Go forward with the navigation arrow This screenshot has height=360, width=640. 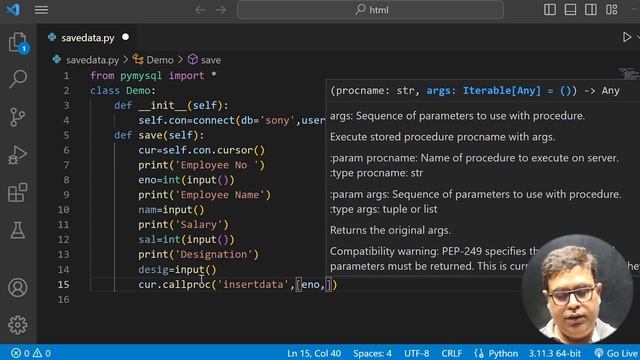pyautogui.click(x=221, y=10)
